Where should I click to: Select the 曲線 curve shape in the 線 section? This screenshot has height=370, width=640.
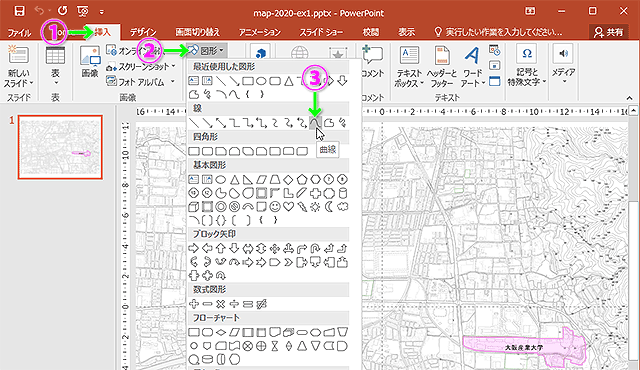coord(315,122)
